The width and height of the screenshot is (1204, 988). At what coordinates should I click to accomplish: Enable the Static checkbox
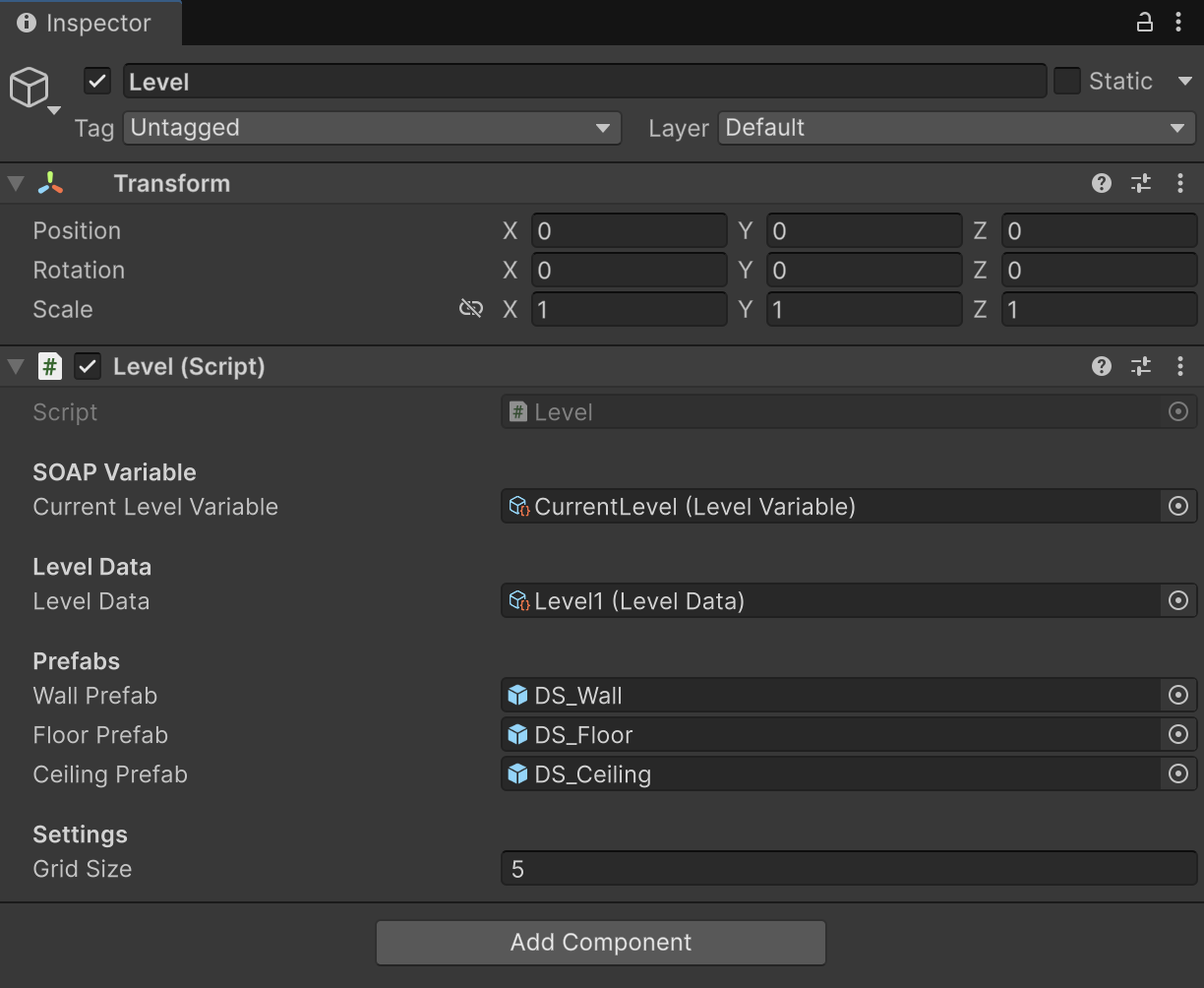(1067, 82)
